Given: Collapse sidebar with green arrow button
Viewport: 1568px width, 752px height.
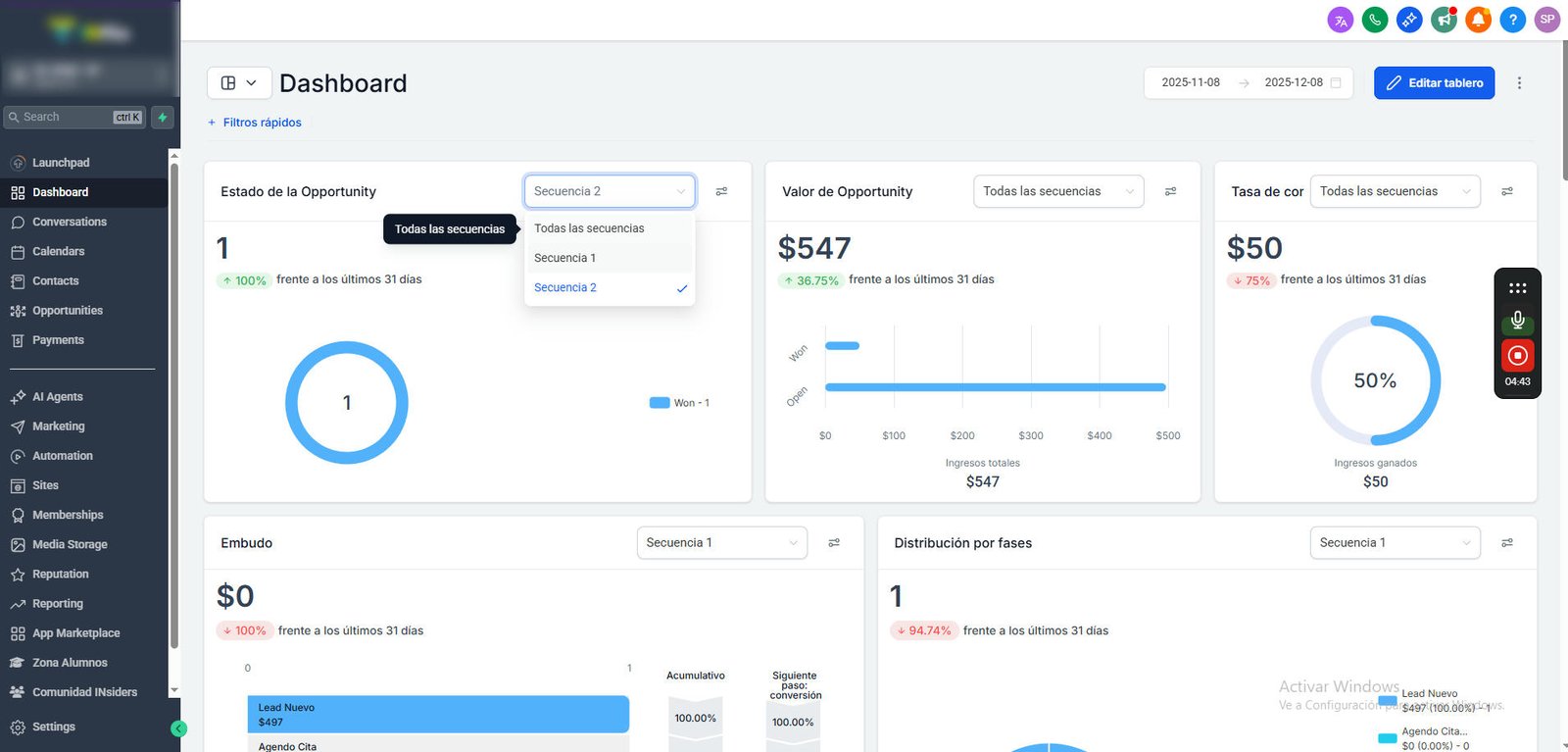Looking at the screenshot, I should (178, 728).
